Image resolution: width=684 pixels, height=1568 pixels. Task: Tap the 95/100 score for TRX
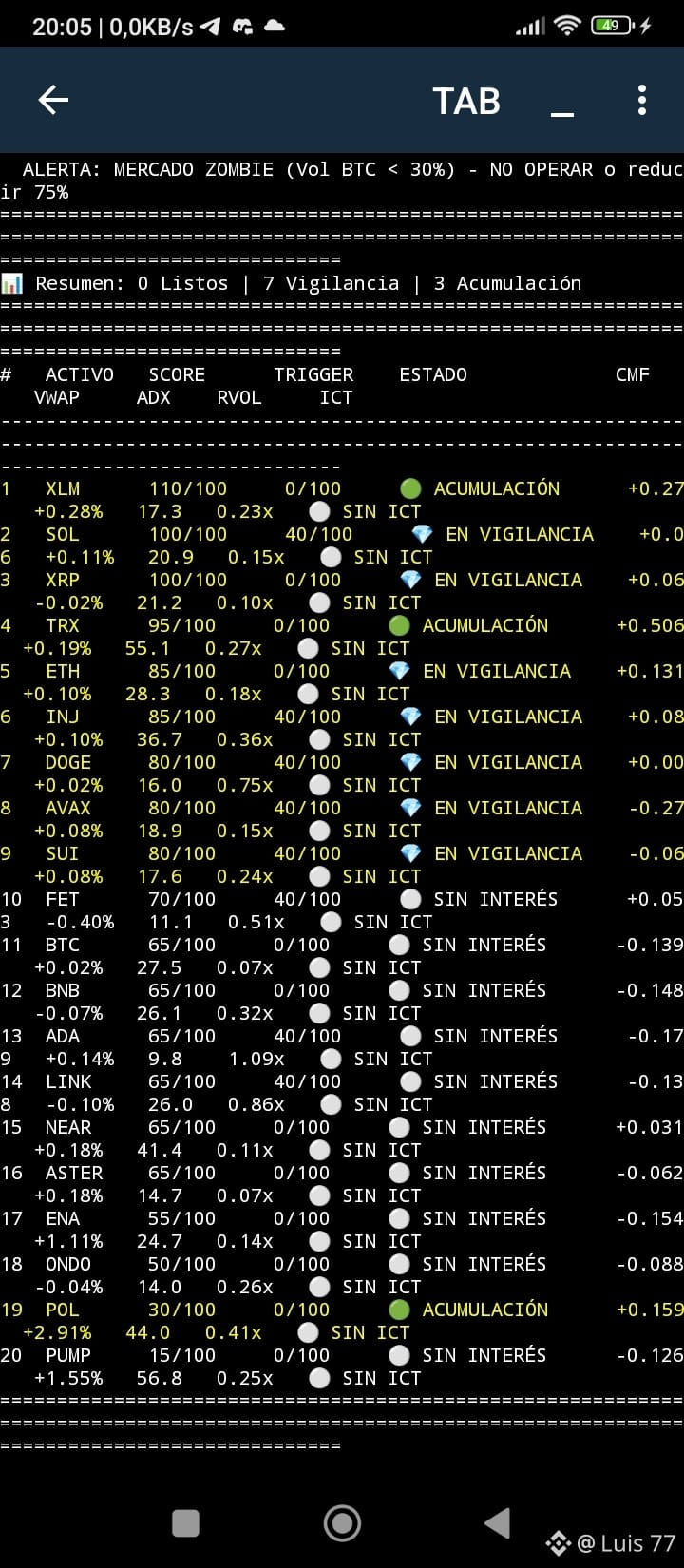pos(182,626)
